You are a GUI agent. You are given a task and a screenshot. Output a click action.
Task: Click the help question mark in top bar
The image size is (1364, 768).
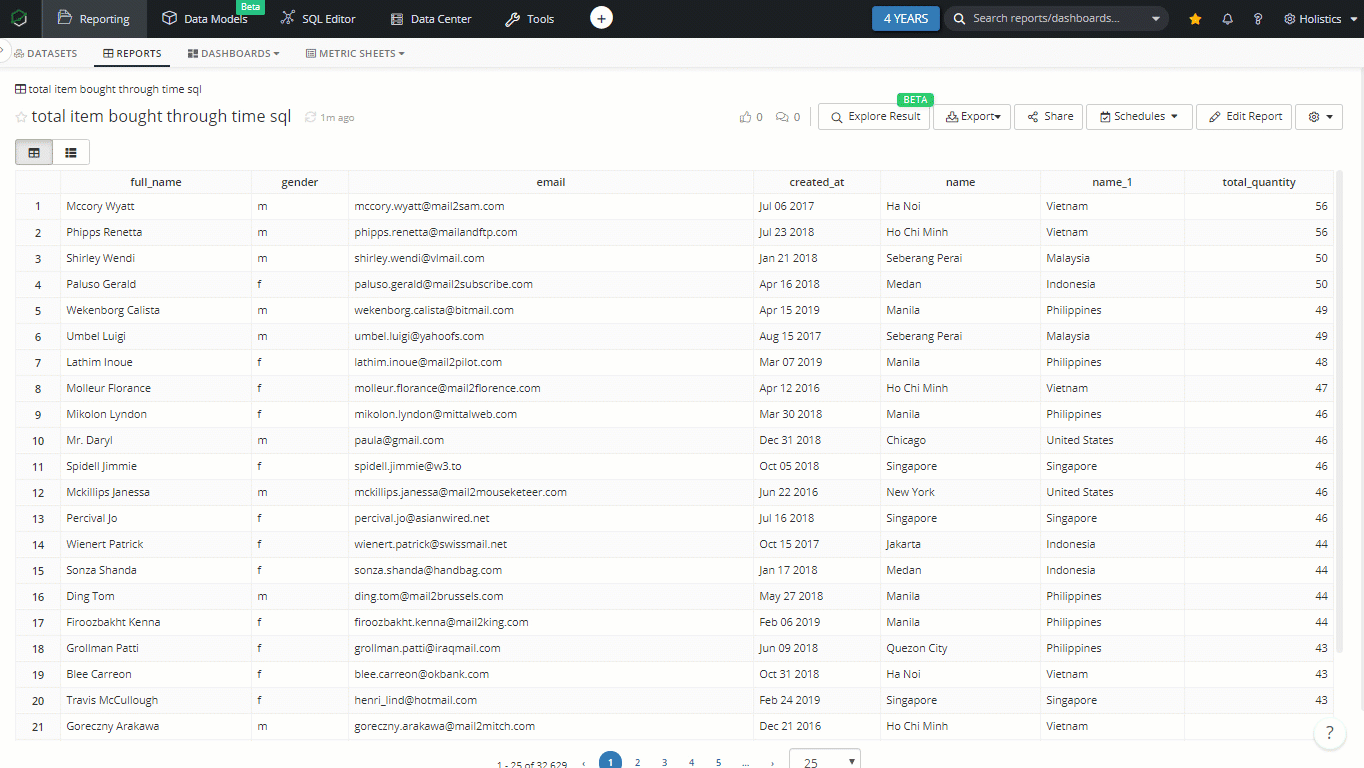click(x=1258, y=19)
